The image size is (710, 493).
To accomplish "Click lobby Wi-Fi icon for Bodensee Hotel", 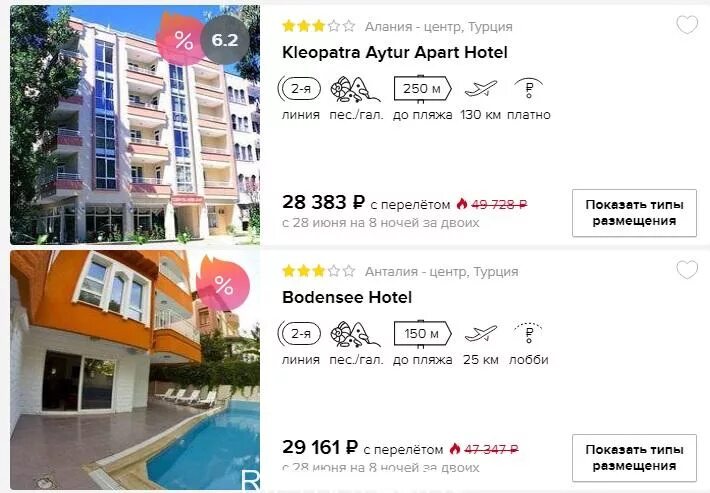I will 528,333.
